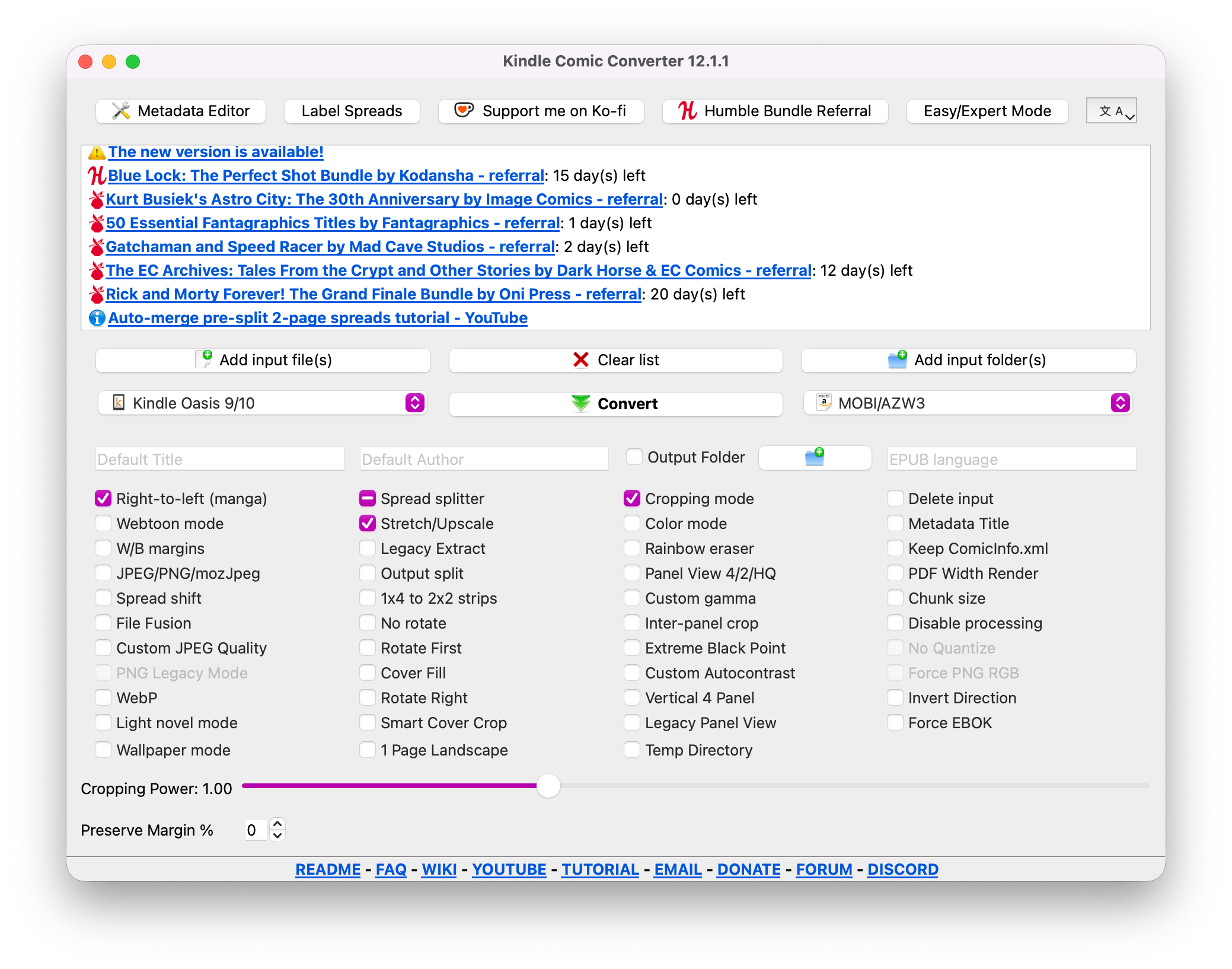The height and width of the screenshot is (969, 1232).
Task: Click the file plus icon on Add input file(s)
Action: [203, 359]
